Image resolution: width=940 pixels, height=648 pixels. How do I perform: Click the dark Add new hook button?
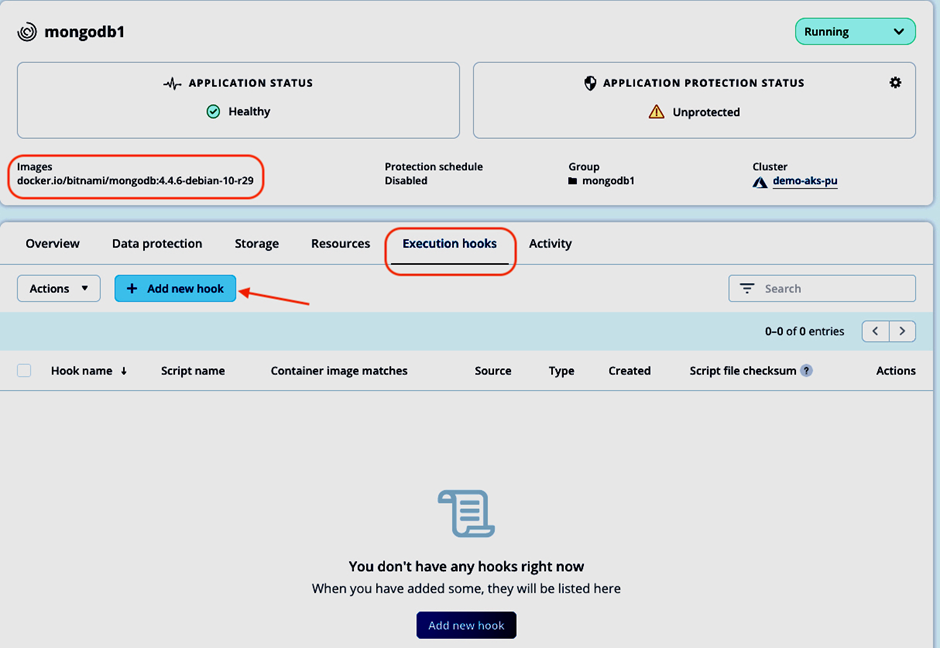pos(466,625)
